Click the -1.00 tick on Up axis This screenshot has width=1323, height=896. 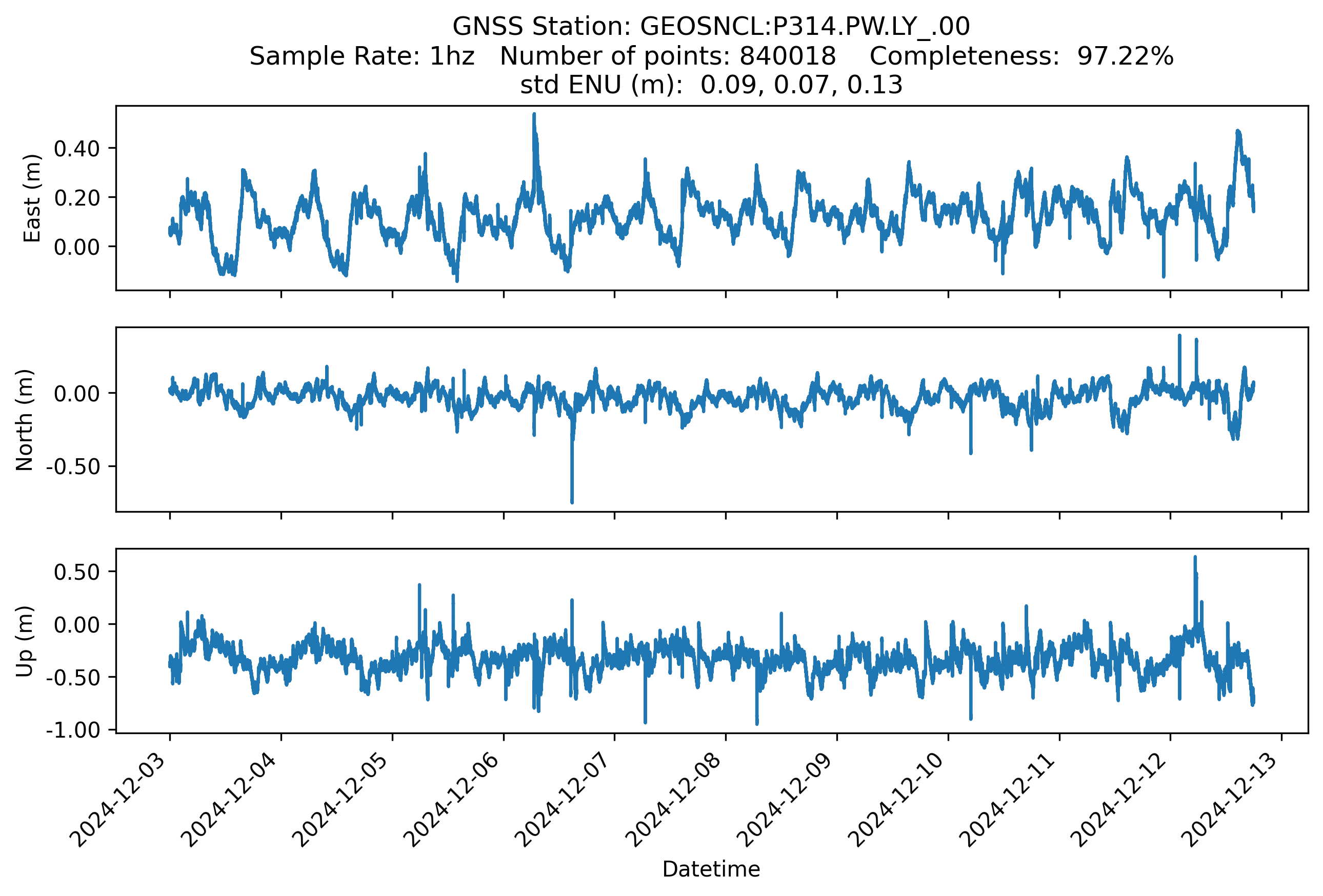(73, 730)
